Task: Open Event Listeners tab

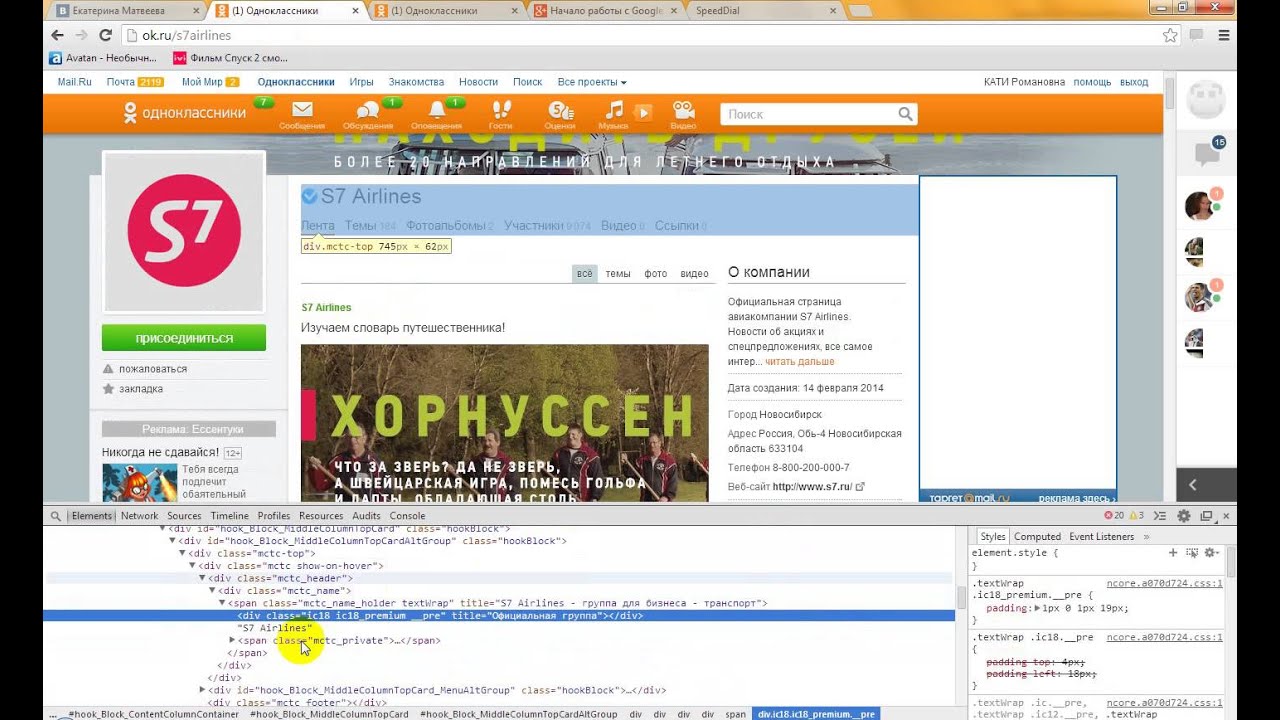Action: tap(1102, 537)
